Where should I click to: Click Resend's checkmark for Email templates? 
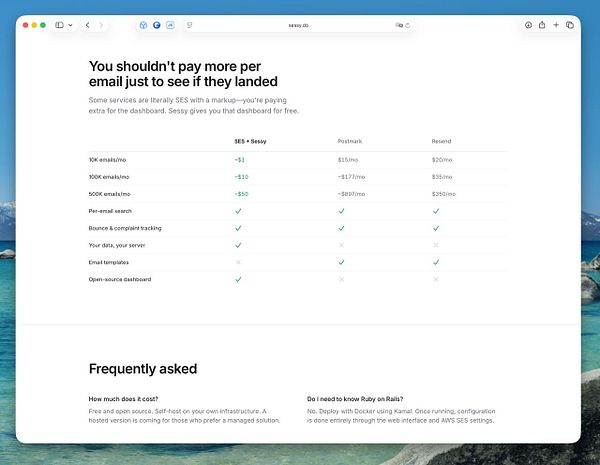point(435,262)
